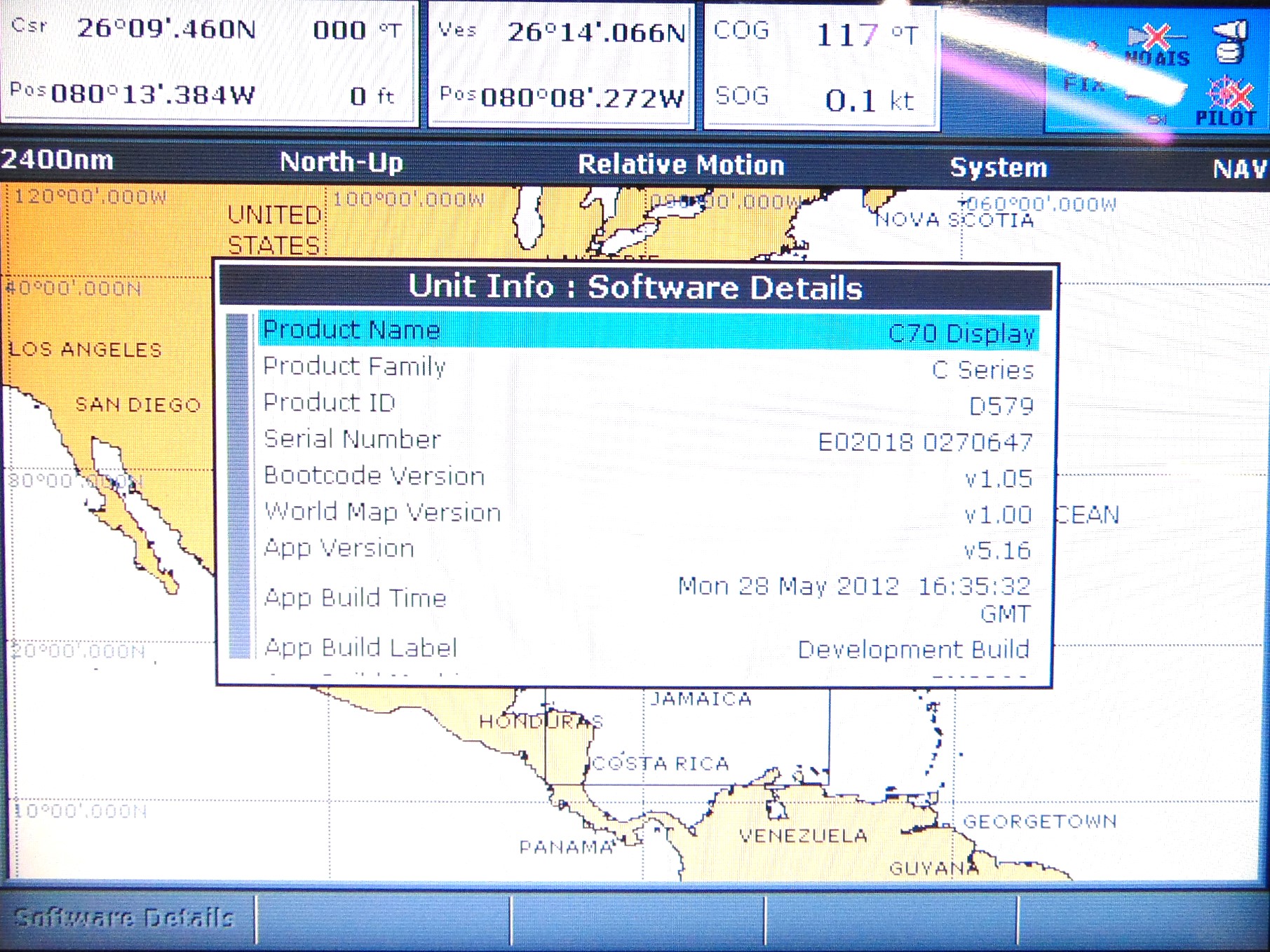Click the cursor longitude 080°13'.384W readout
This screenshot has width=1270, height=952.
(153, 95)
